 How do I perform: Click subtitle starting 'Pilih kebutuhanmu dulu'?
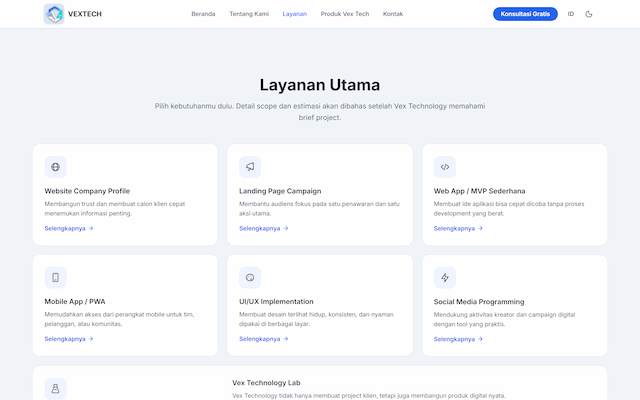[320, 112]
